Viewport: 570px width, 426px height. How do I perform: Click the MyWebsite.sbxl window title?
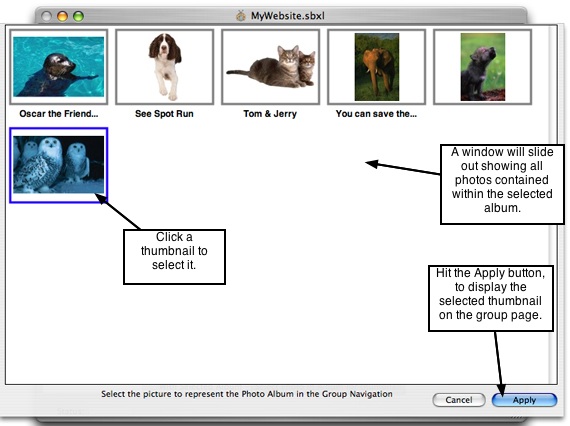288,16
